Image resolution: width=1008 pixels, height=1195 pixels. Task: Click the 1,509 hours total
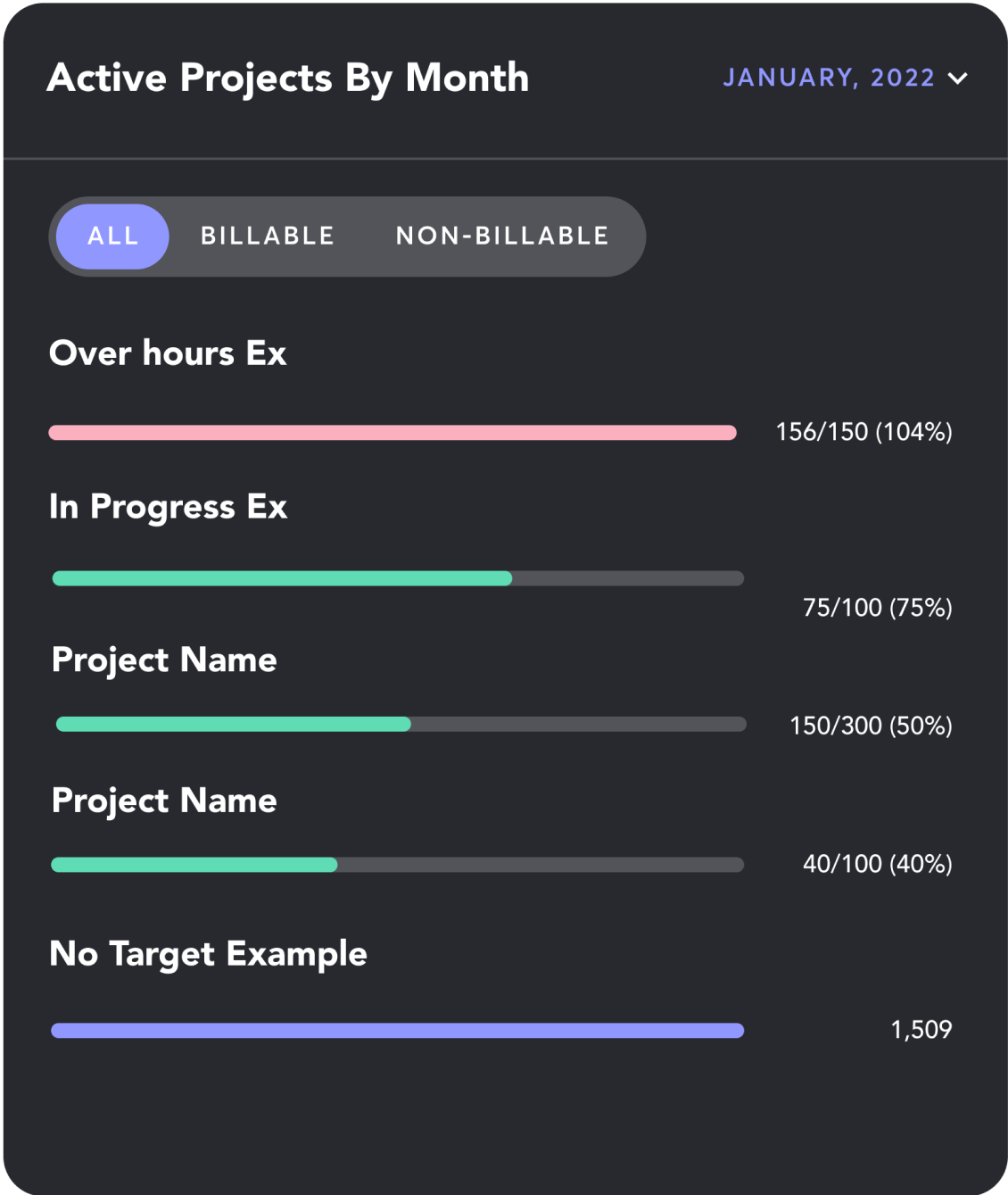point(921,1030)
